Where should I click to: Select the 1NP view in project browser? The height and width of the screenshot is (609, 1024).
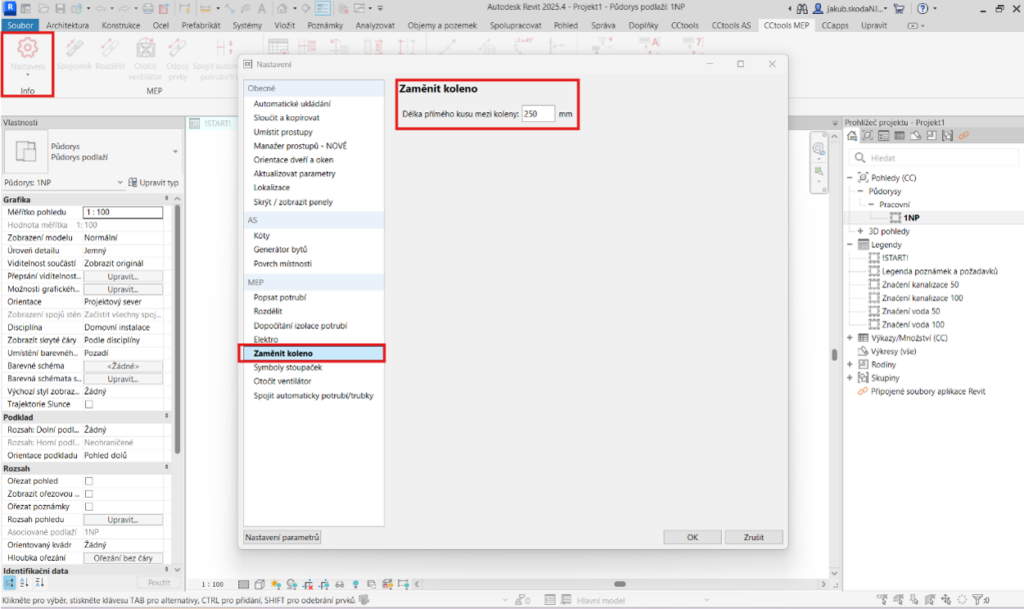pyautogui.click(x=911, y=217)
